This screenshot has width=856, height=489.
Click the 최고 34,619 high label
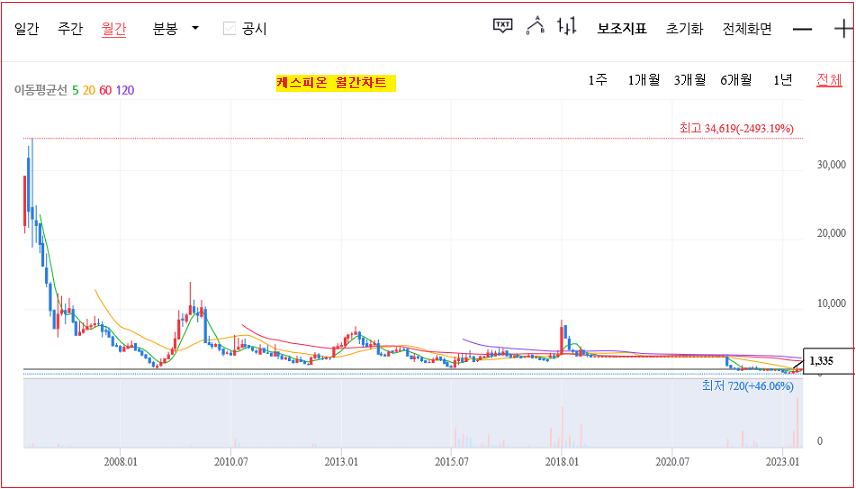tap(736, 129)
